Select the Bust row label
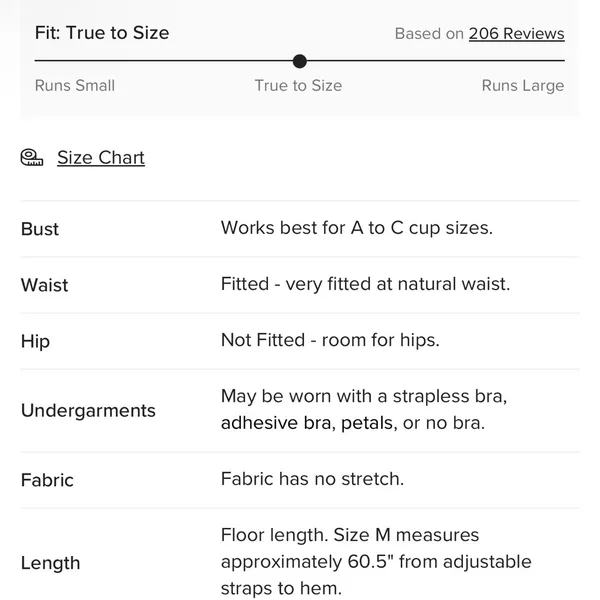The width and height of the screenshot is (600, 600). tap(40, 229)
